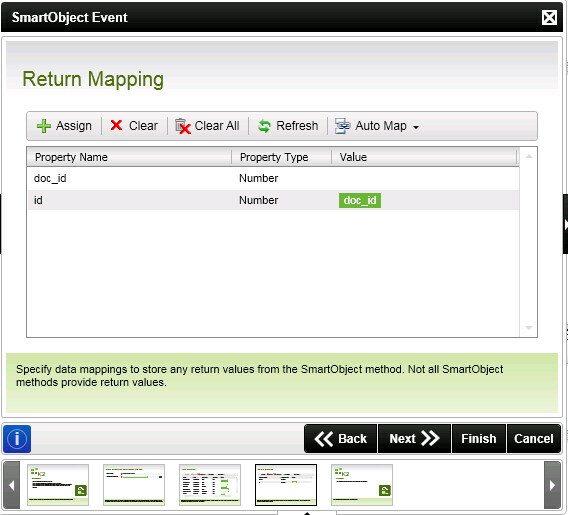
Task: Click the empty Value cell for doc_id
Action: [x=426, y=178]
